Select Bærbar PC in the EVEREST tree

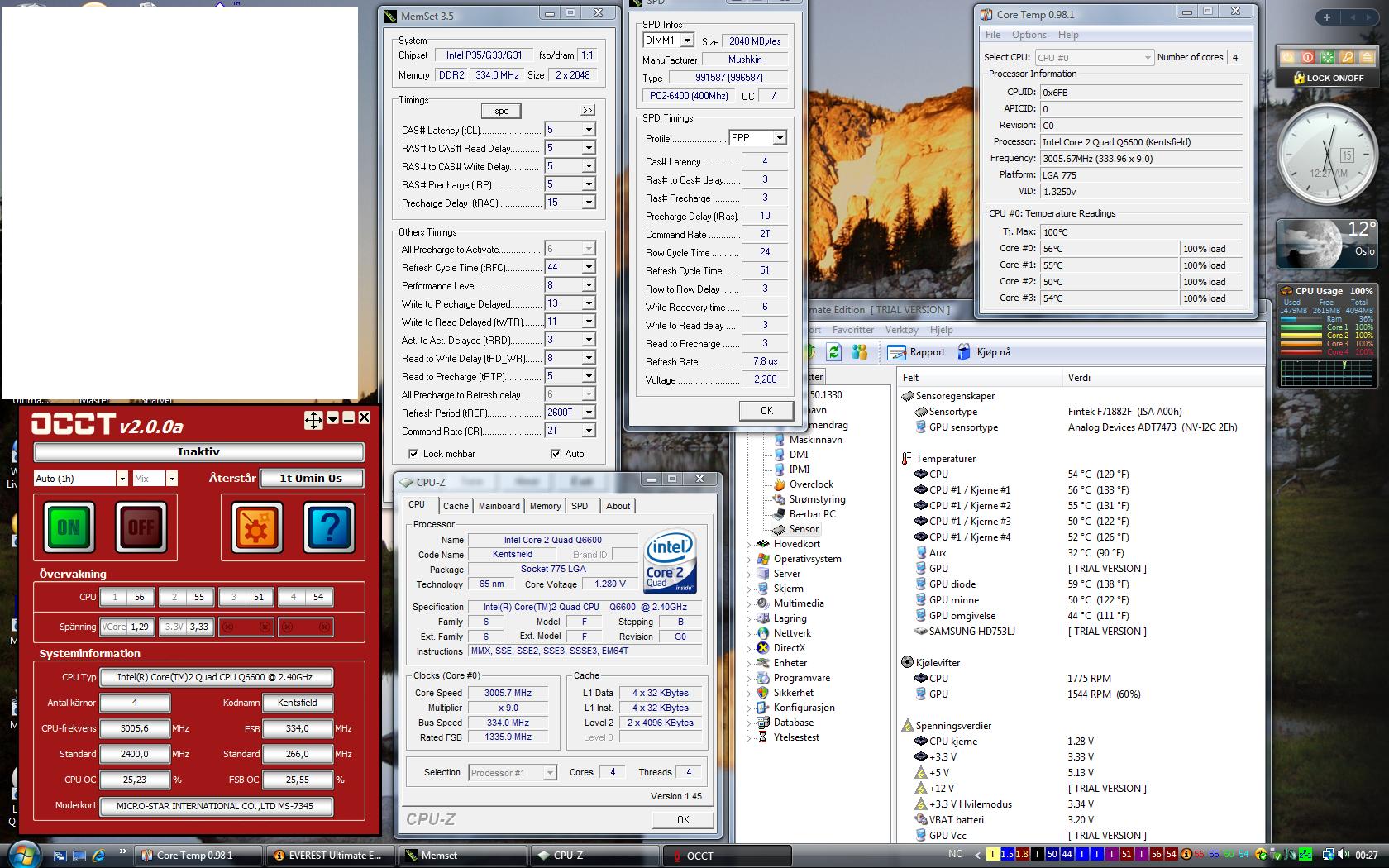tap(812, 514)
